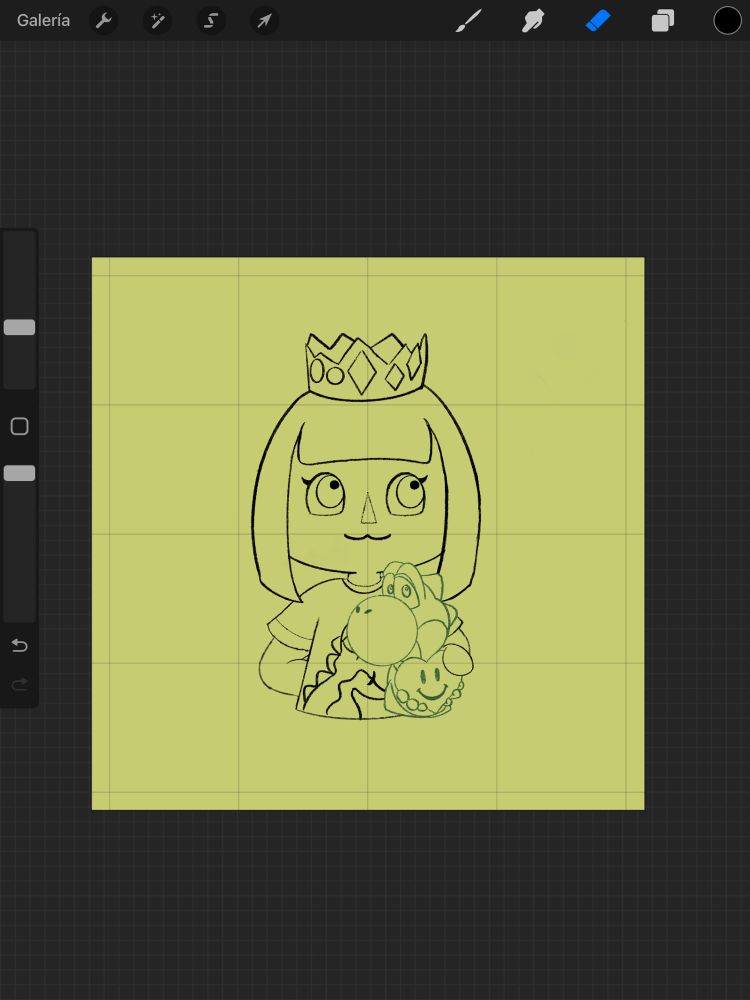This screenshot has width=750, height=1000.
Task: Select the Brush tool
Action: (469, 21)
